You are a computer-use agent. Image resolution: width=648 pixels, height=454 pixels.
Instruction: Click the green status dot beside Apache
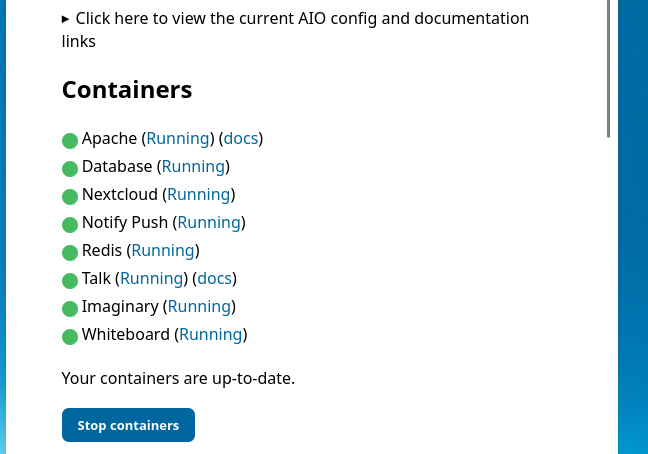[x=70, y=140]
